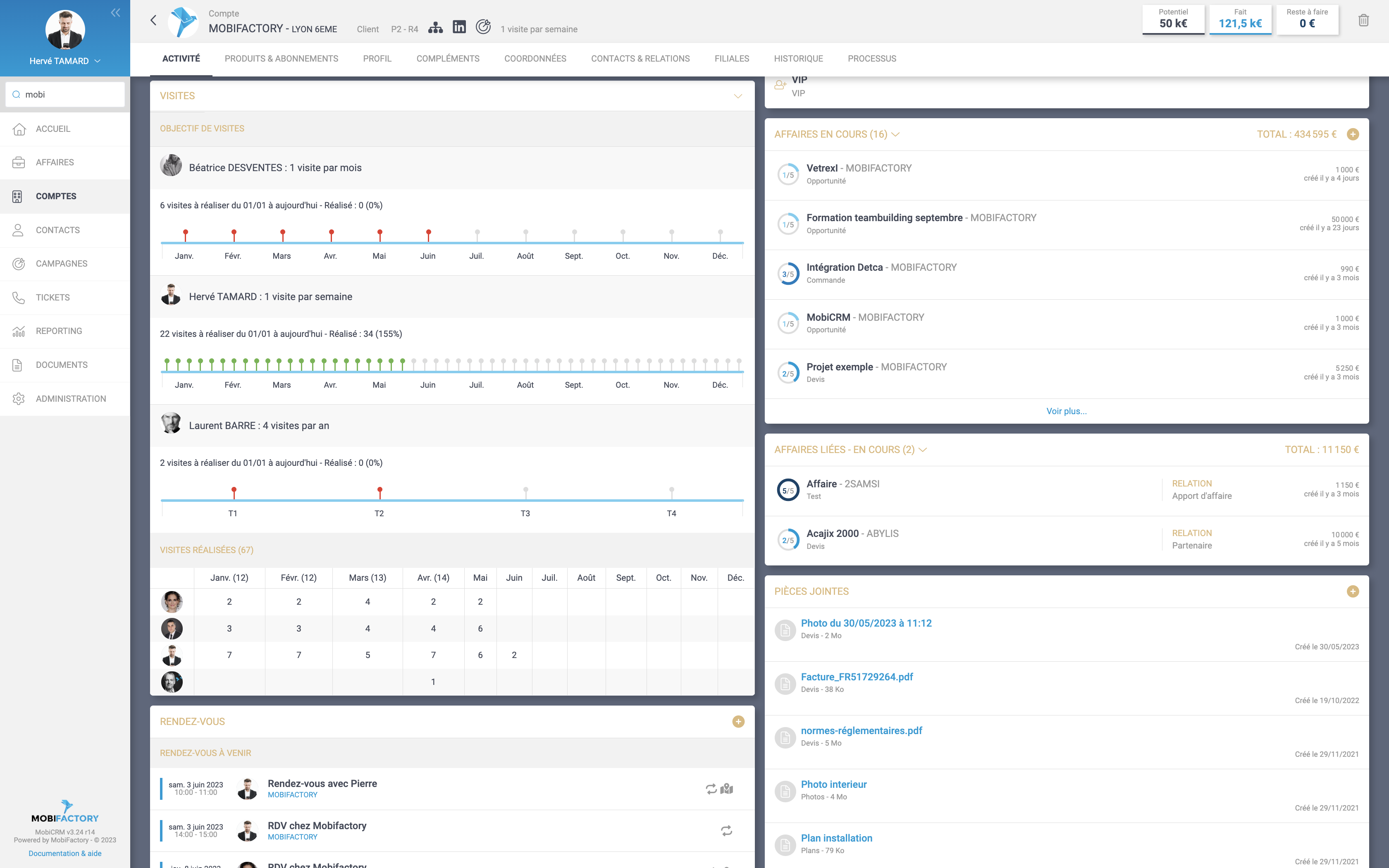Screen dimensions: 1389x868
Task: Add a pièce jointe with plus icon
Action: click(x=1353, y=591)
